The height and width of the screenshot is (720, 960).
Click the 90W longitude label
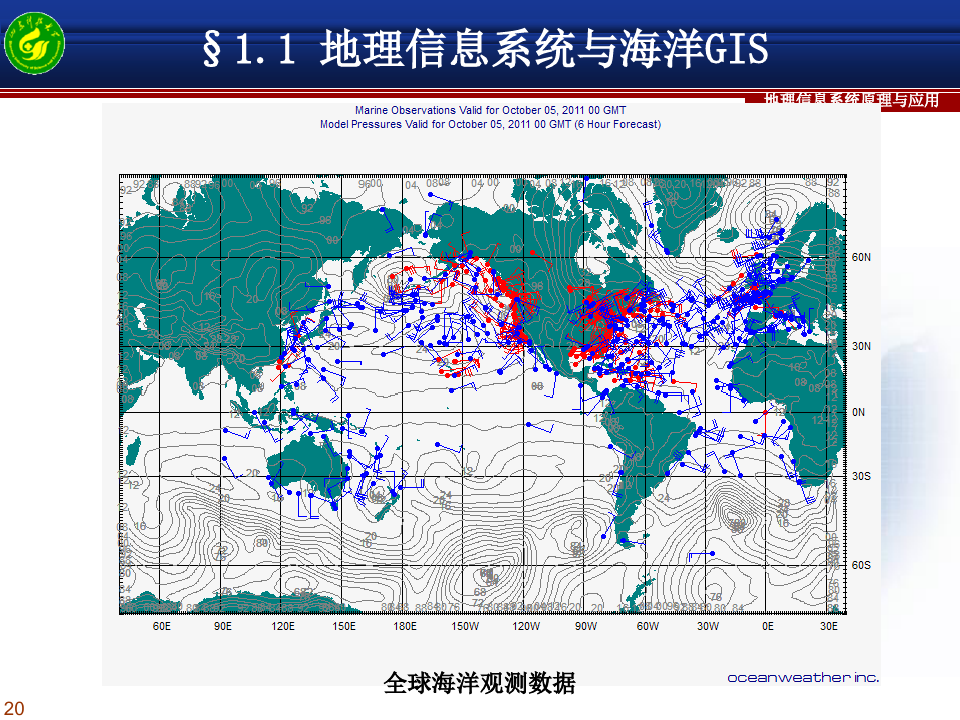click(586, 626)
